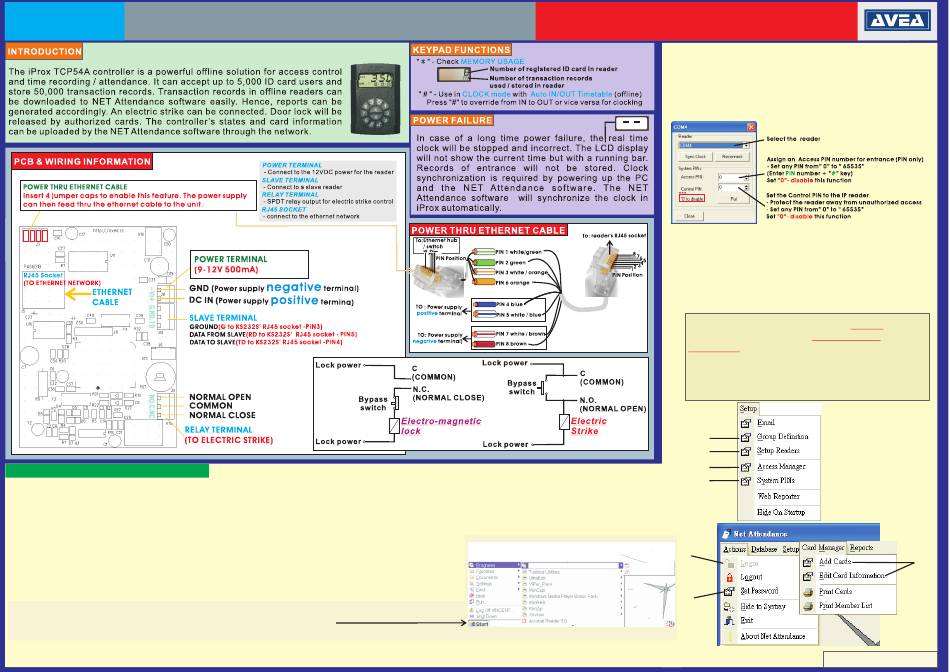950x672 pixels.
Task: Click the AVEA logo in the header
Action: click(x=897, y=21)
